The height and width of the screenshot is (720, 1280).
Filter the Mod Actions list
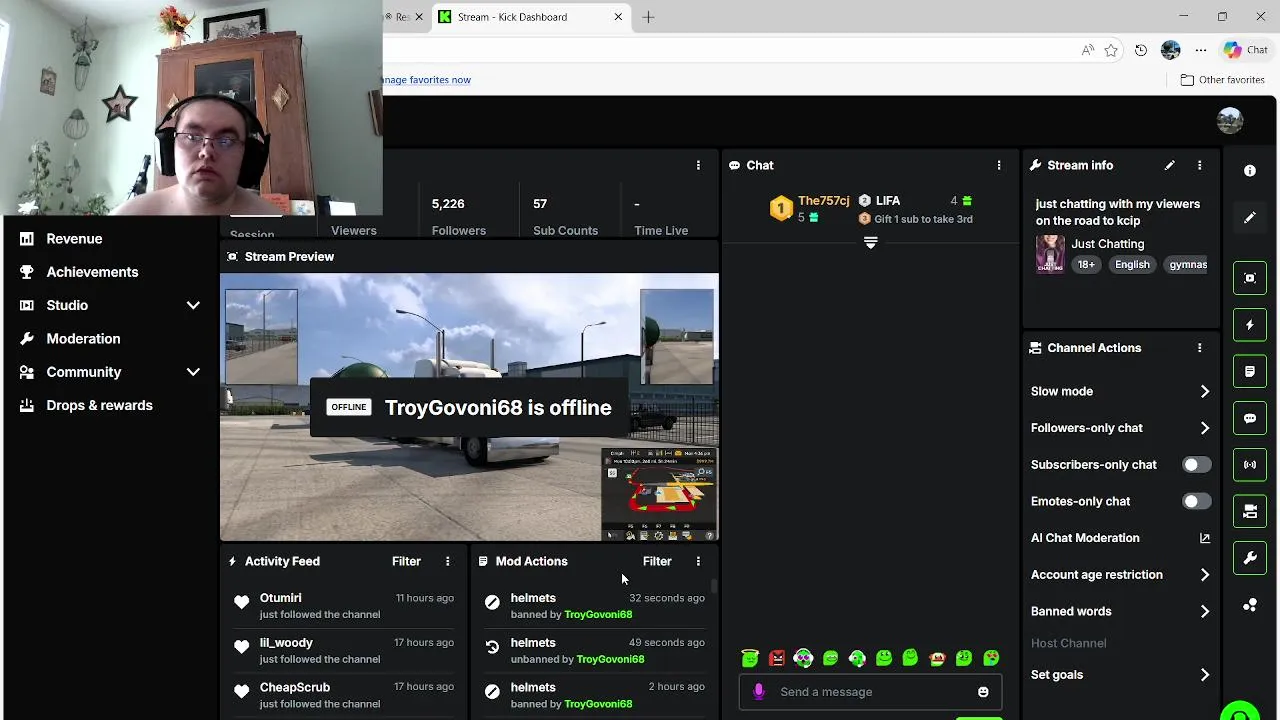tap(657, 562)
